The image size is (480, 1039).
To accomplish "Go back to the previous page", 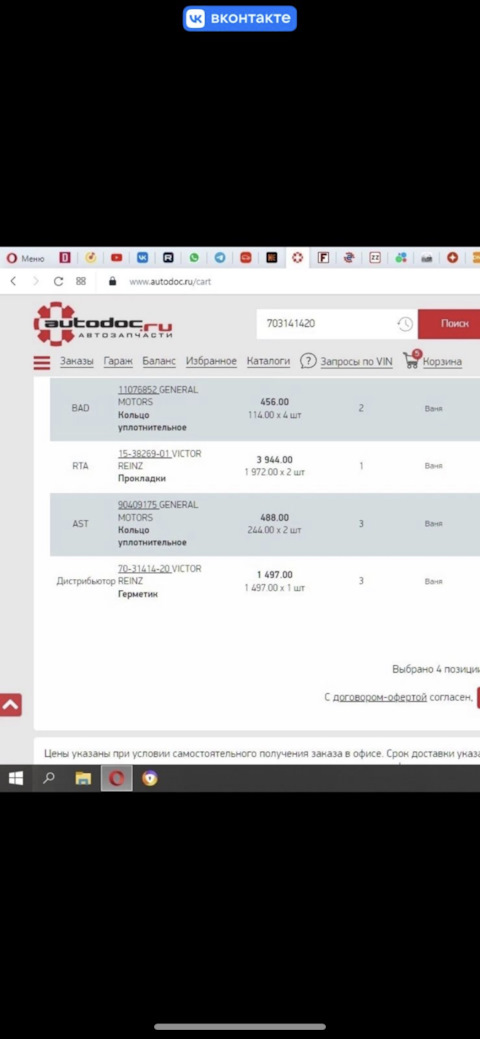I will [x=13, y=281].
